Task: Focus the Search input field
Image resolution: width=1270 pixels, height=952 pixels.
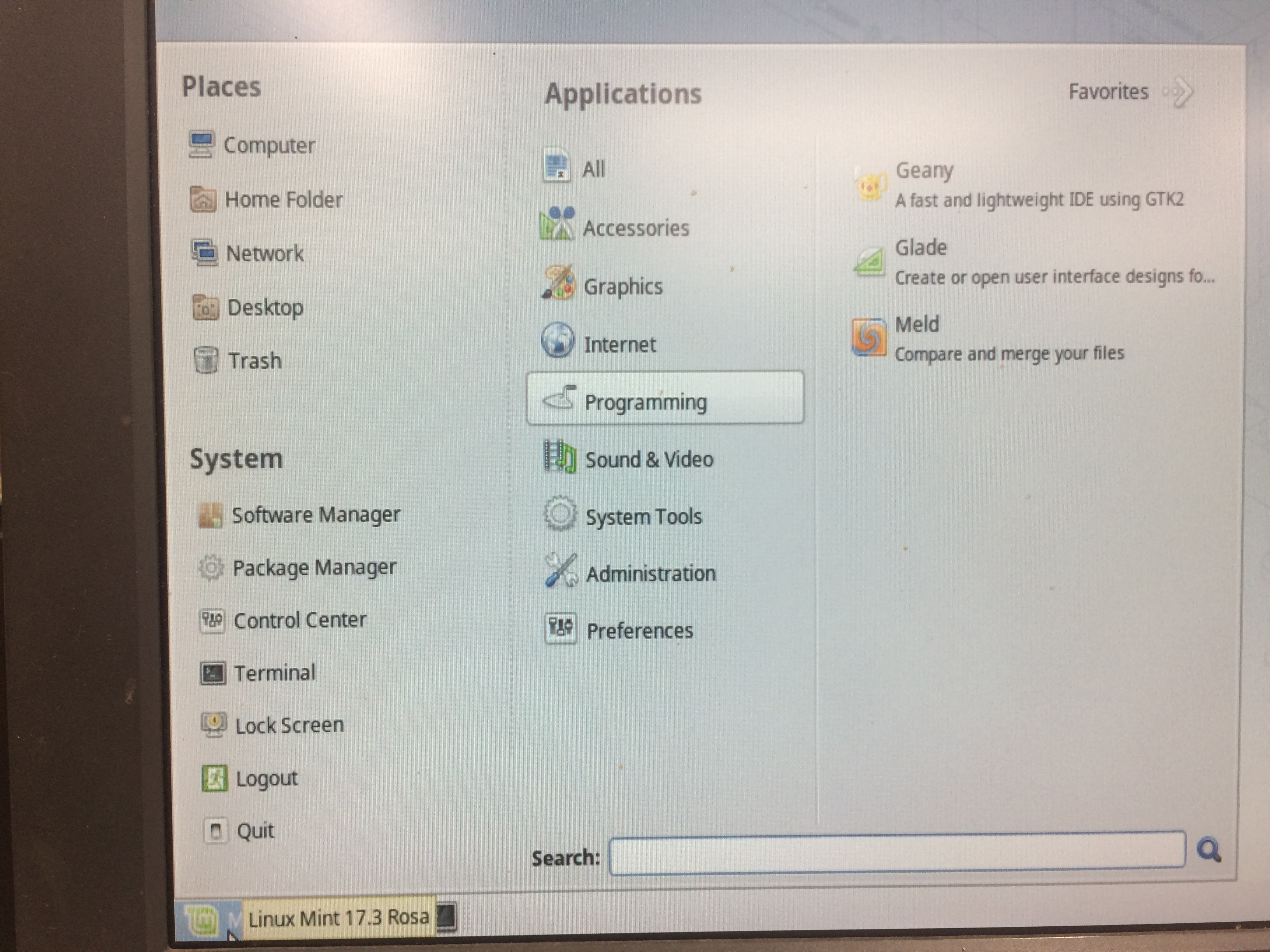Action: click(897, 853)
